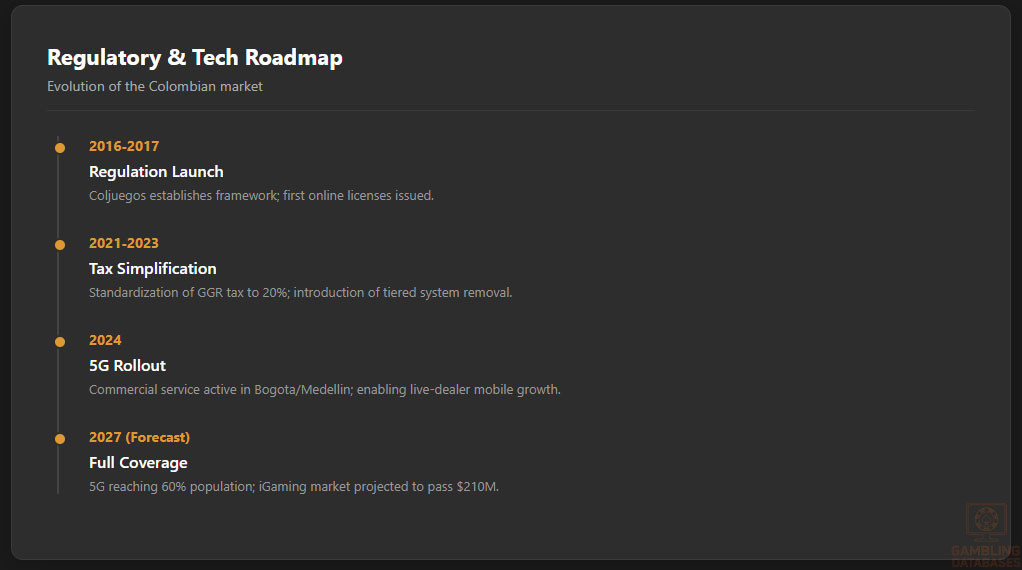Click the 5G Rollout heading

(x=127, y=366)
